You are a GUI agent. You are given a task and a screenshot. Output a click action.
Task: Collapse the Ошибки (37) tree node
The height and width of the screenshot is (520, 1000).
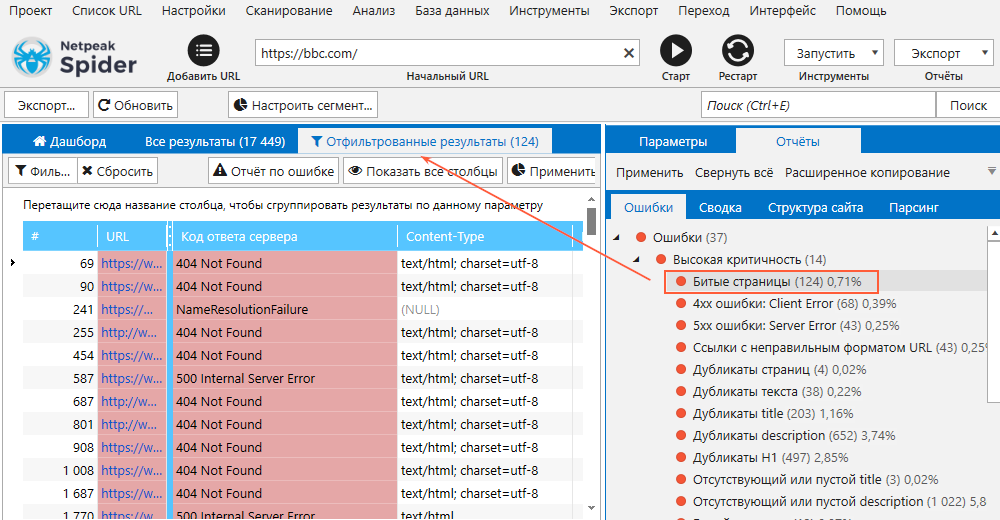[617, 237]
